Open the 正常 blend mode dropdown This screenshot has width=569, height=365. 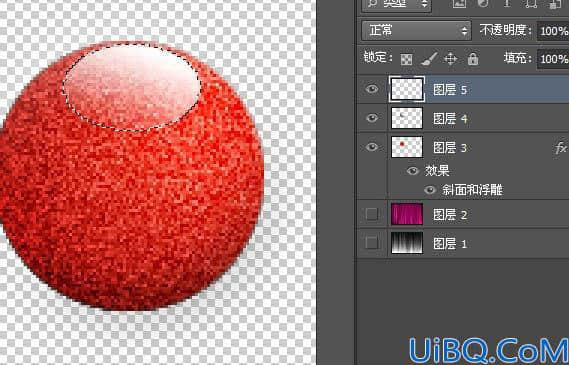coord(416,30)
